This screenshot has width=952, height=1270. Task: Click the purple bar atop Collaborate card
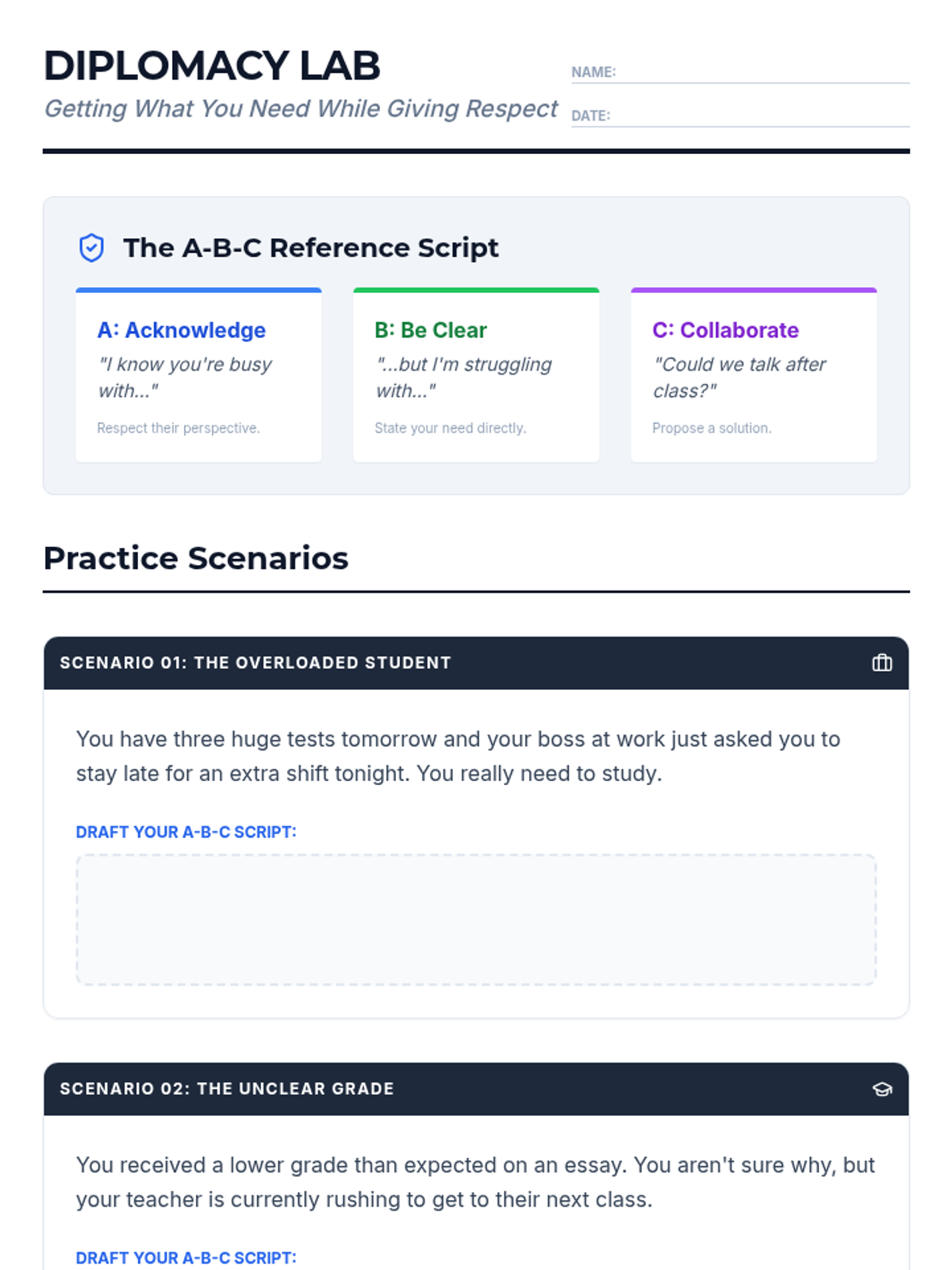[x=754, y=291]
